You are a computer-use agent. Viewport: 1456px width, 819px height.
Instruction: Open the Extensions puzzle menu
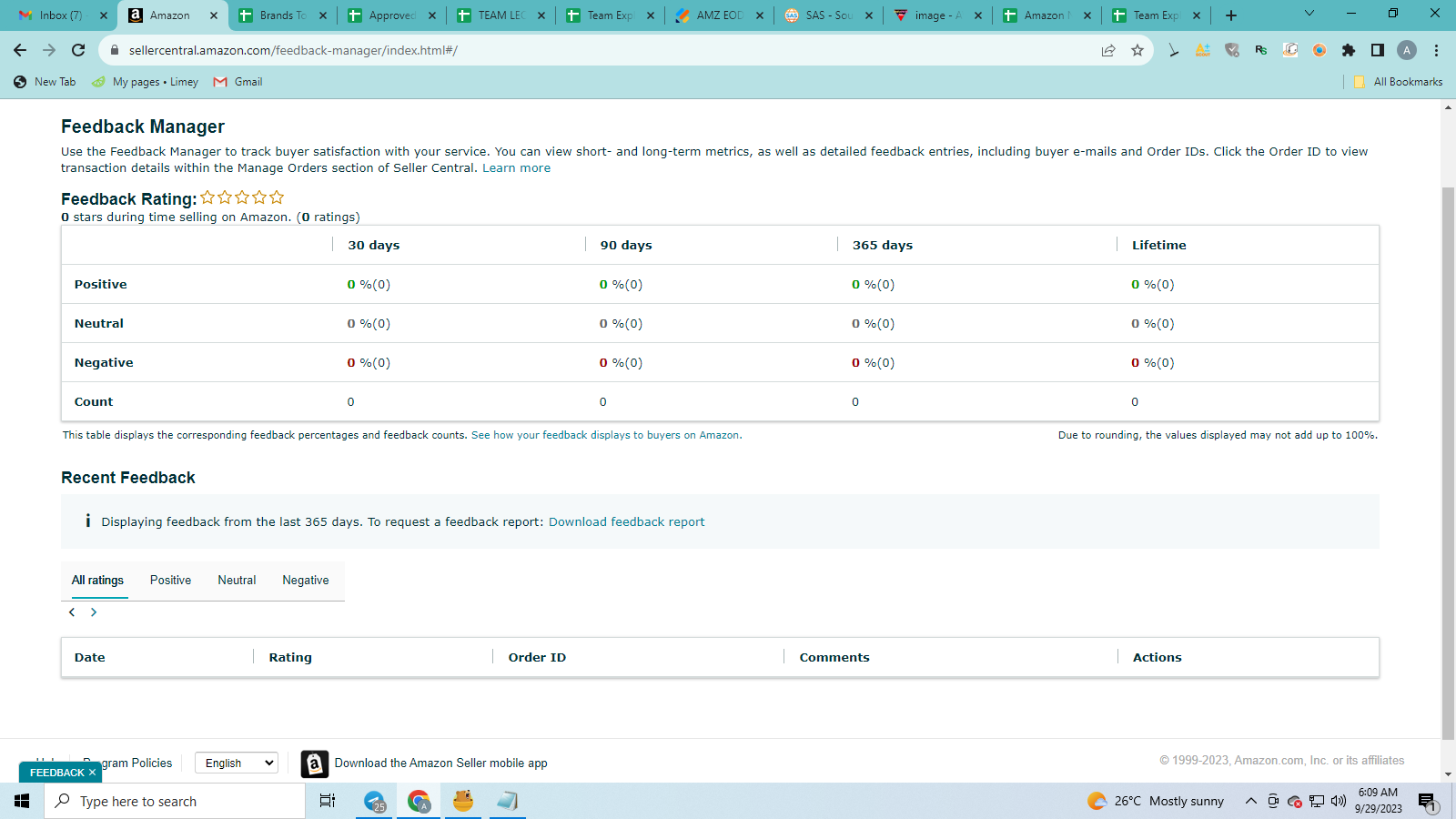1349,50
